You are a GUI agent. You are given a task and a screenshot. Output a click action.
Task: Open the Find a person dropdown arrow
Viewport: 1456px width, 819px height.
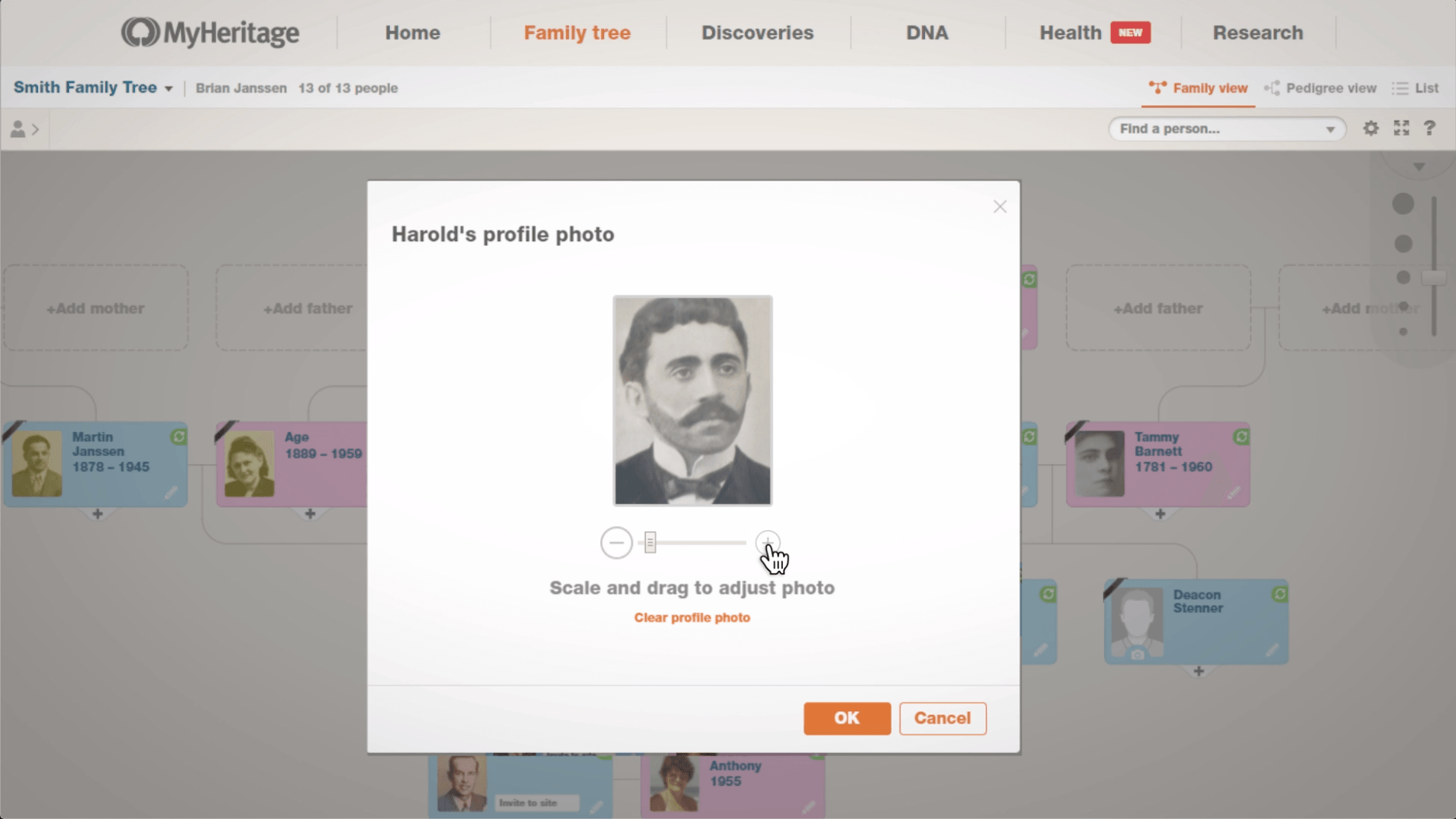pyautogui.click(x=1330, y=130)
